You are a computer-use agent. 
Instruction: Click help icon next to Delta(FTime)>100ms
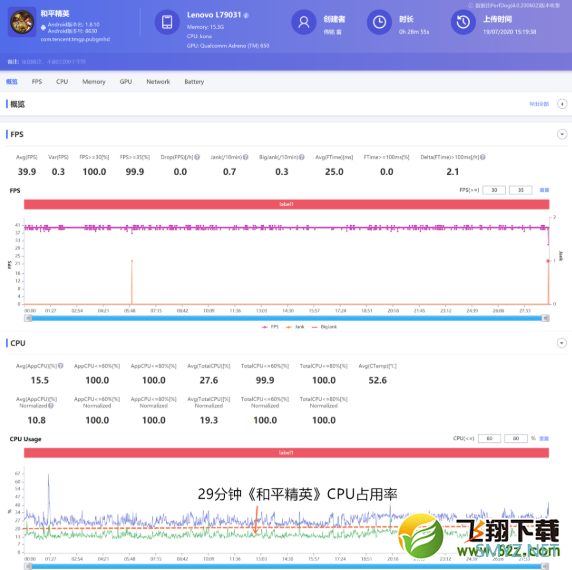pos(483,157)
